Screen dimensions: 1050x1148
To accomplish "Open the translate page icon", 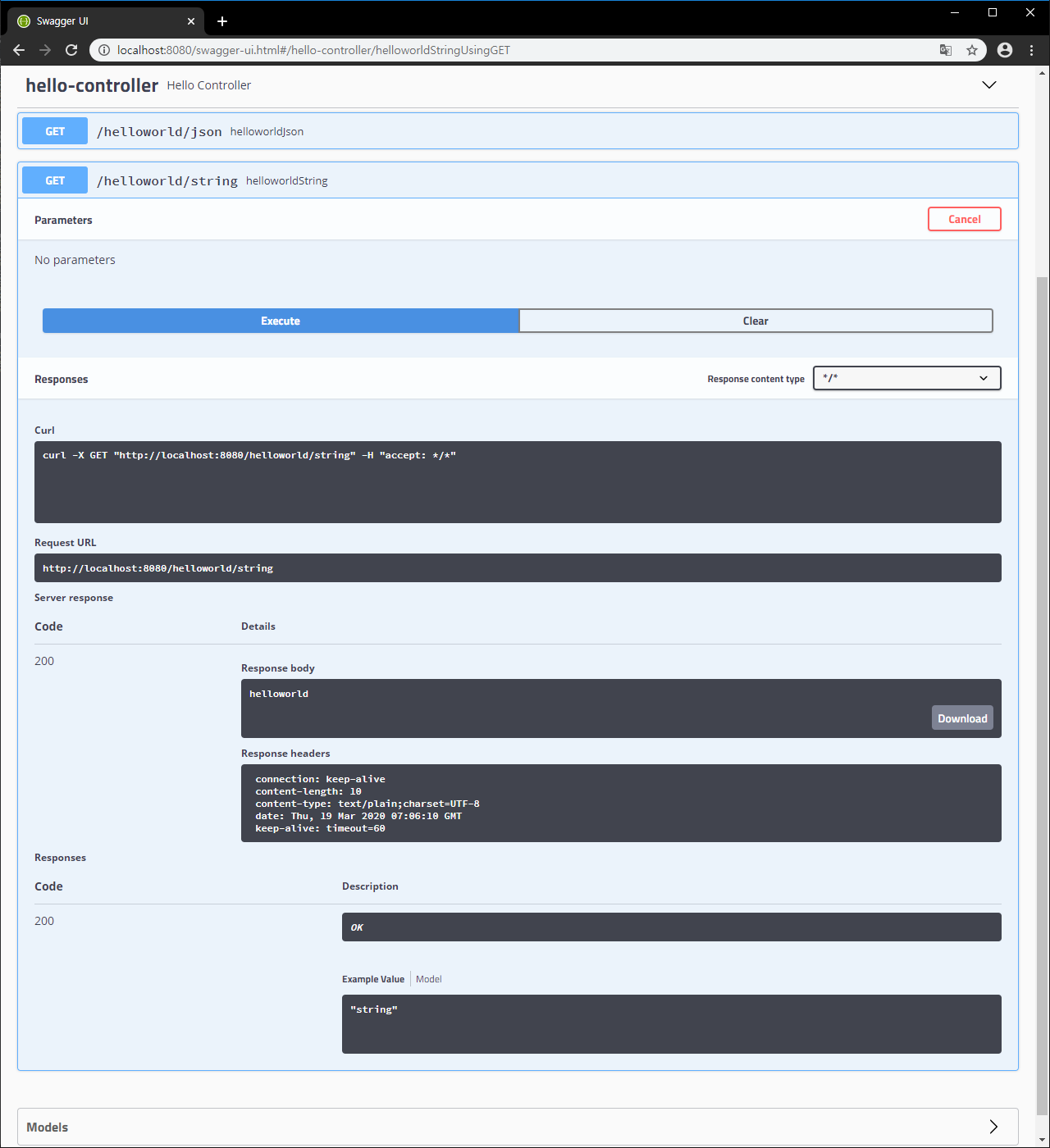I will pos(946,50).
